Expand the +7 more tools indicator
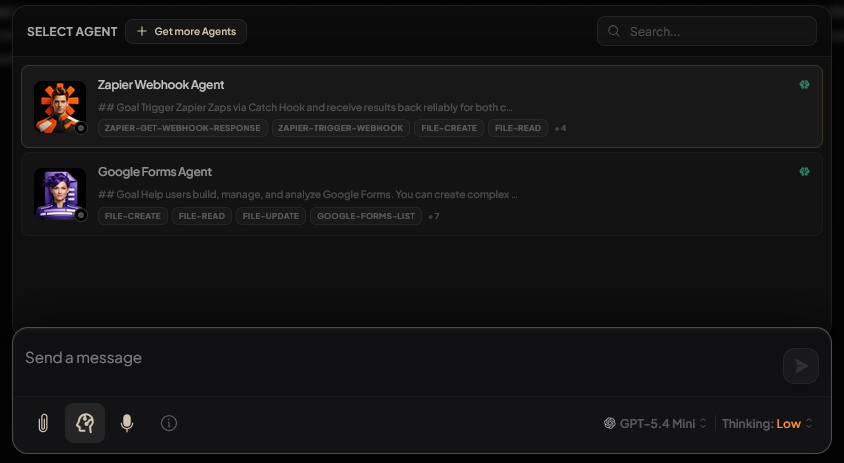The image size is (844, 463). coord(434,216)
